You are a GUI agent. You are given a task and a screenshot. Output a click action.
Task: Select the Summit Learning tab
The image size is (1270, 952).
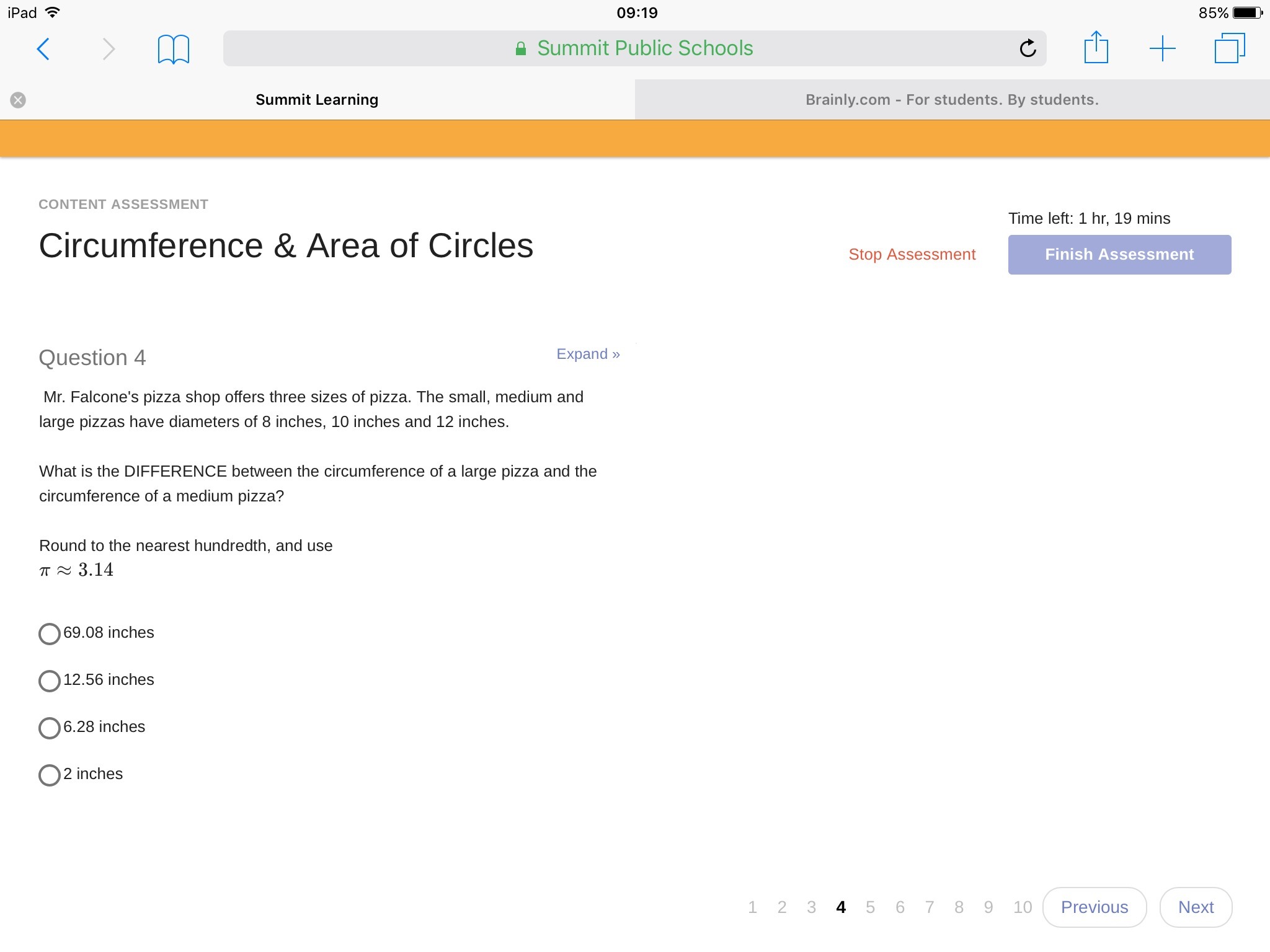[317, 100]
